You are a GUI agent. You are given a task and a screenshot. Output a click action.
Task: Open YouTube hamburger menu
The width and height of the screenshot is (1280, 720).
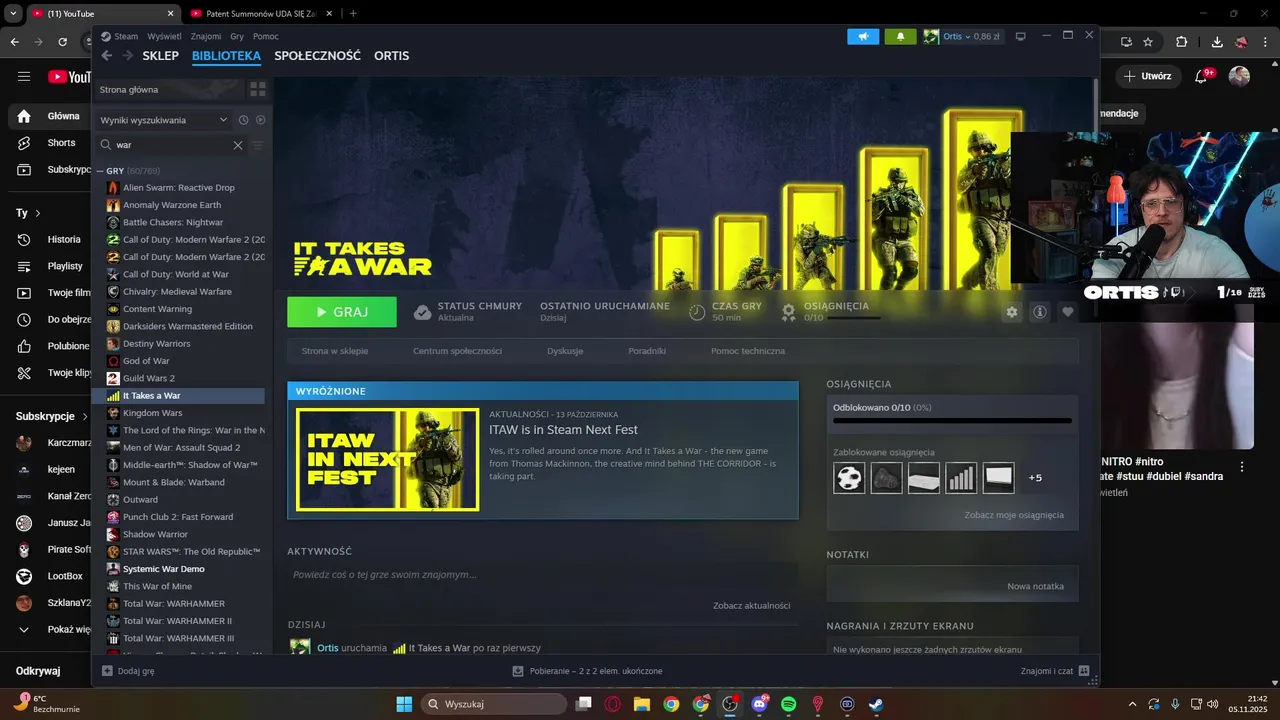pyautogui.click(x=24, y=76)
